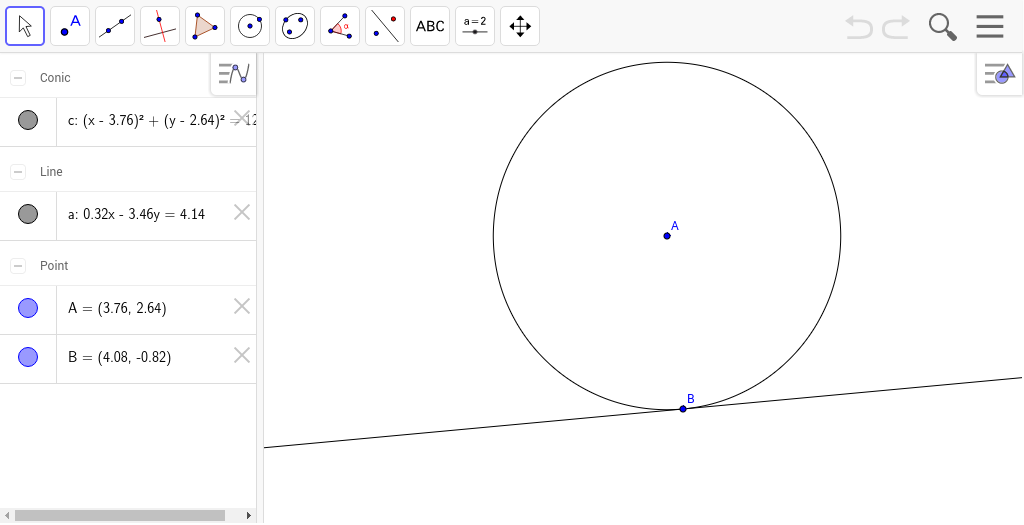This screenshot has width=1024, height=525.
Task: Select the Angle measurement tool
Action: 340,26
